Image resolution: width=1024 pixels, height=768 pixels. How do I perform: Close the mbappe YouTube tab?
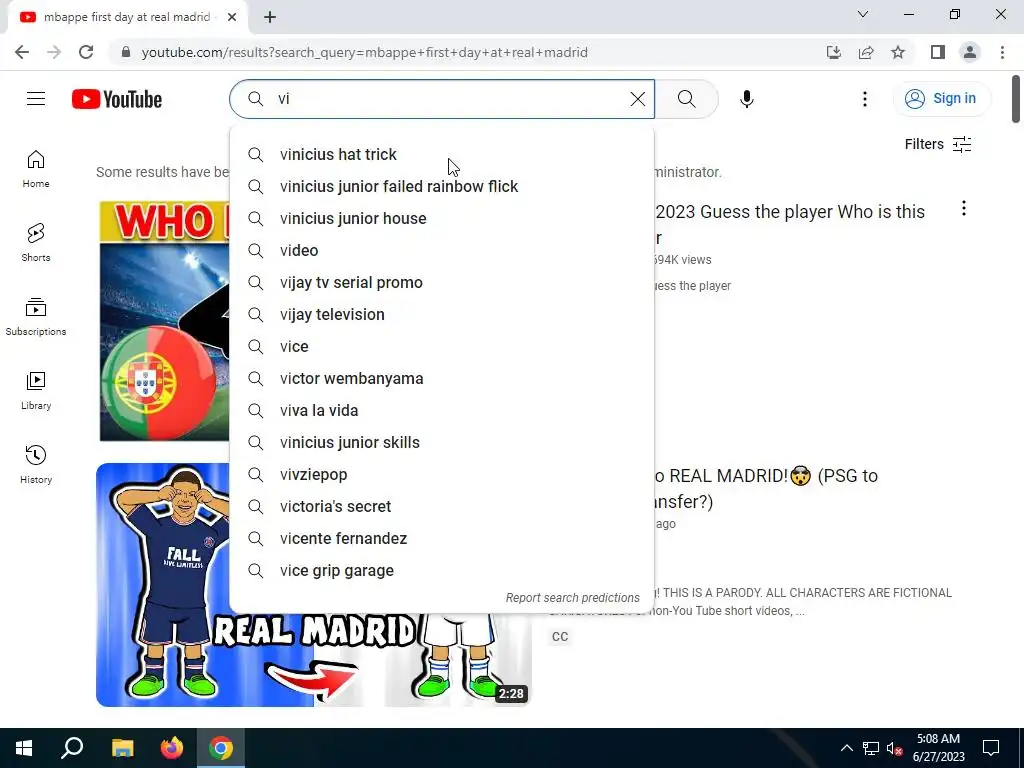[x=232, y=17]
